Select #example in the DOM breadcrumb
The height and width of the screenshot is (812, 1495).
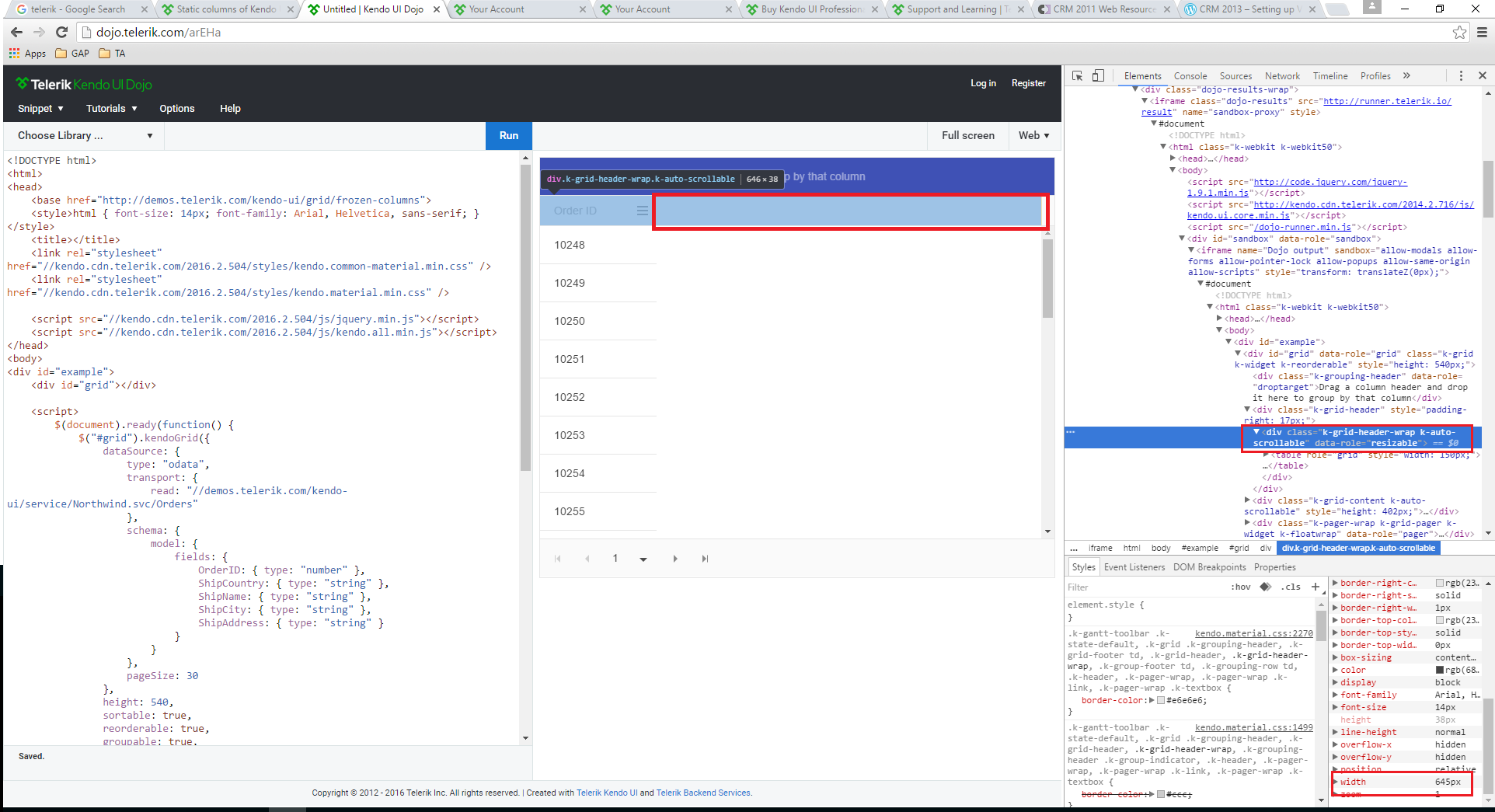1200,549
